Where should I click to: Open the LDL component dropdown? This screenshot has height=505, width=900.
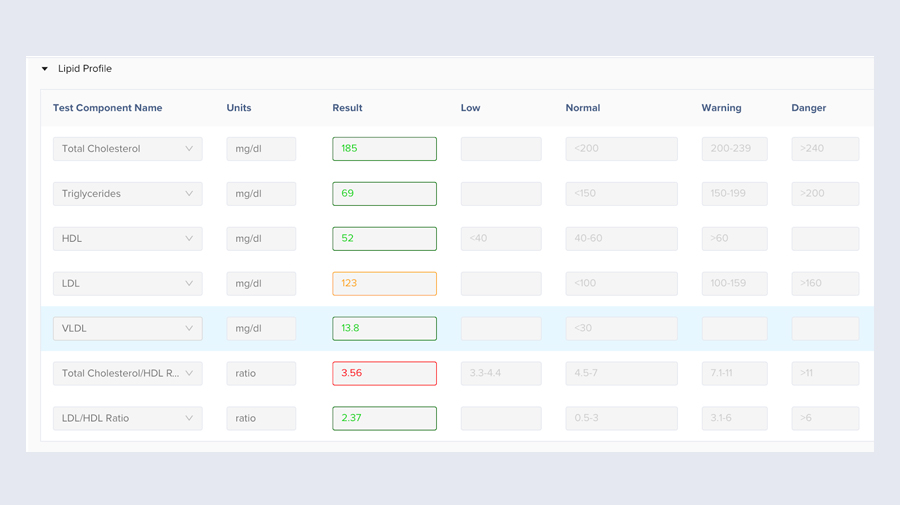[x=127, y=283]
